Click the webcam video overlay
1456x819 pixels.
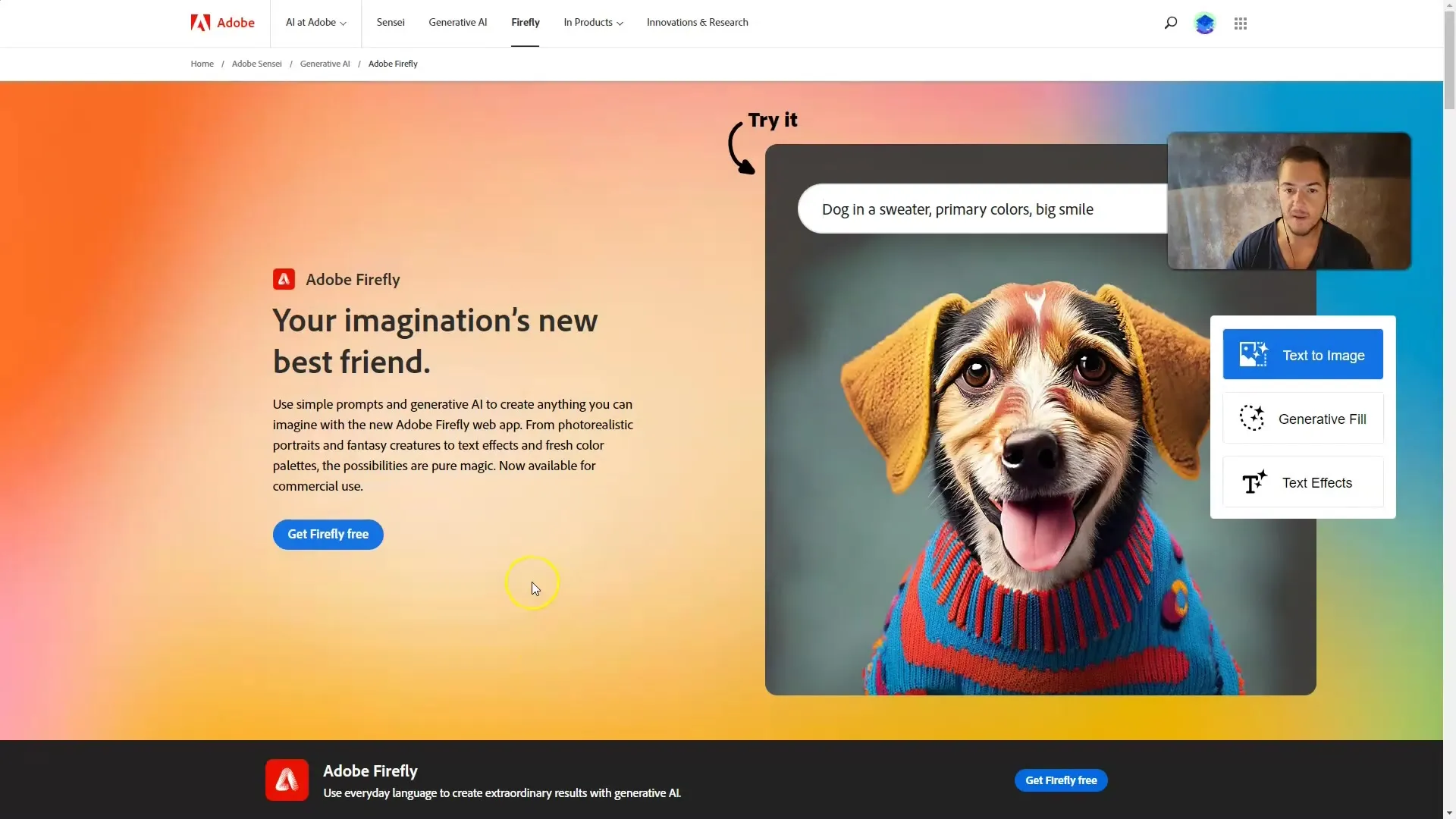(1288, 201)
